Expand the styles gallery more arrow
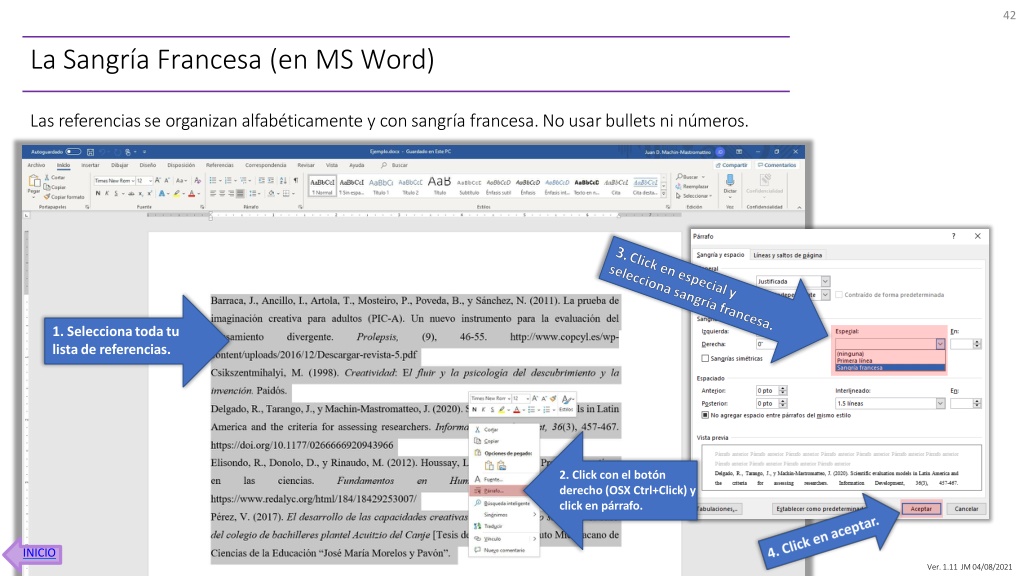This screenshot has height=576, width=1024. [x=664, y=194]
